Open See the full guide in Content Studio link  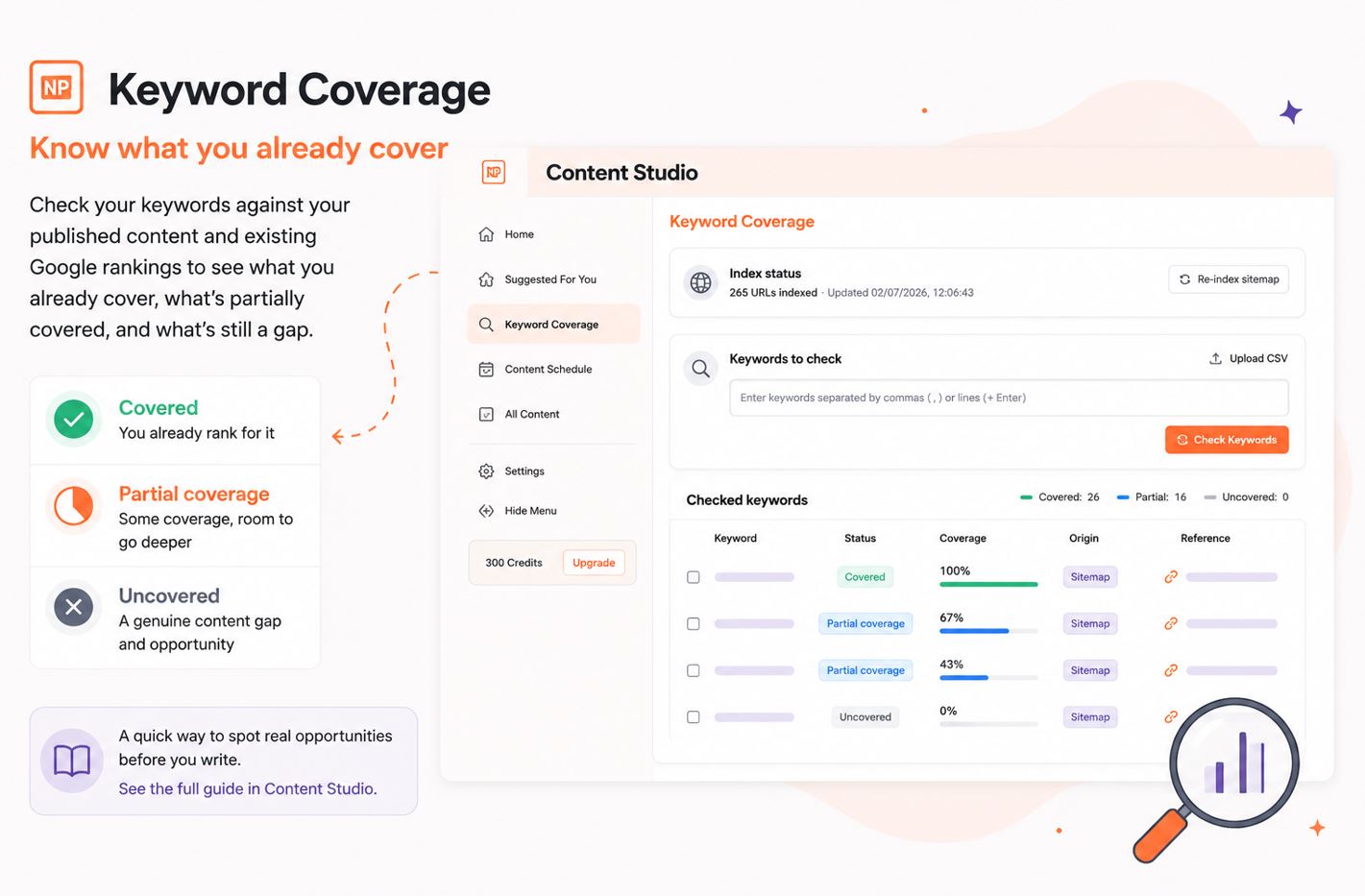click(248, 788)
